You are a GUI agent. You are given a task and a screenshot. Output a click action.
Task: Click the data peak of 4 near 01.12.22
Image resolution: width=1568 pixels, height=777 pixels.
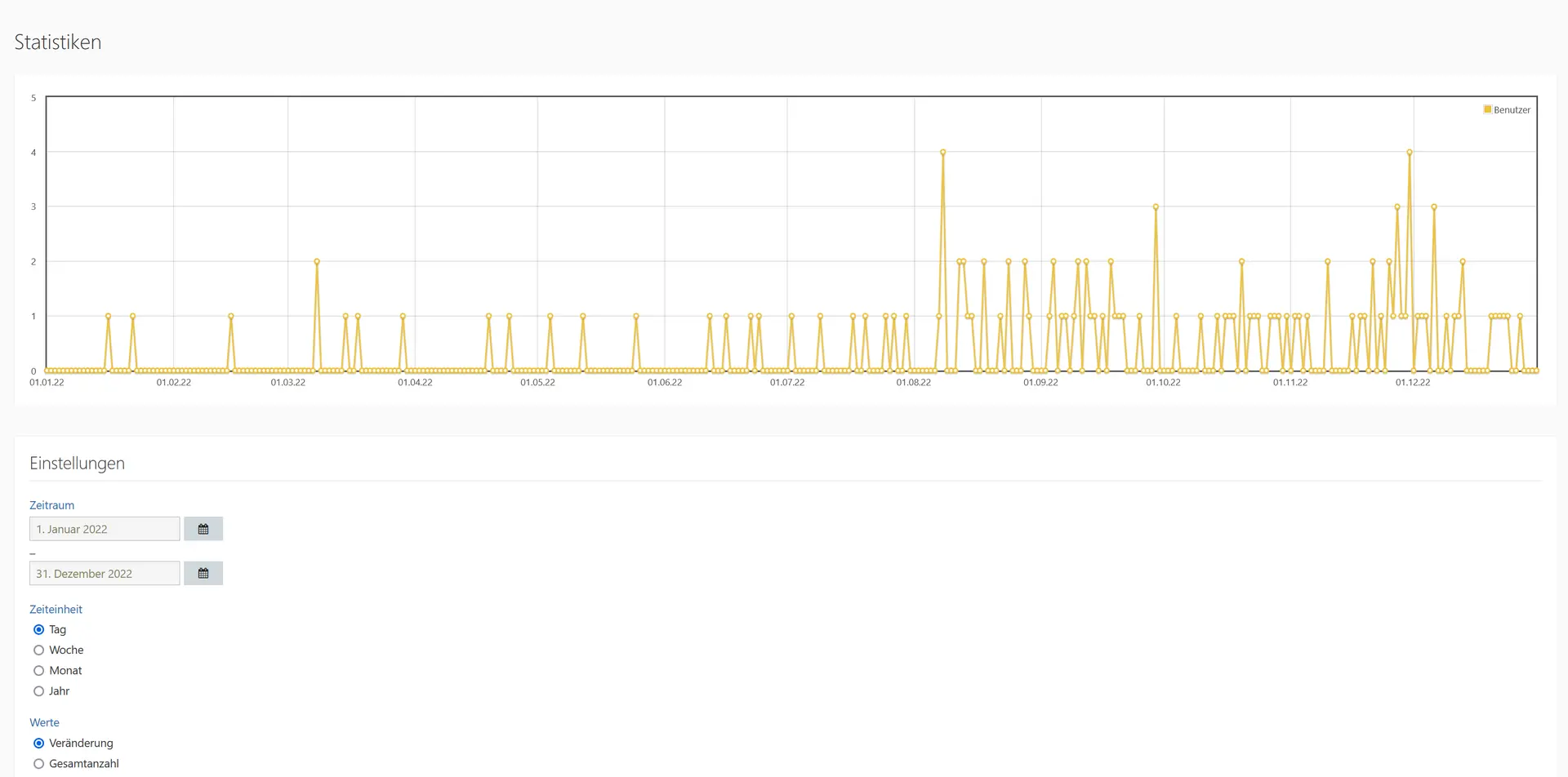click(x=1410, y=152)
